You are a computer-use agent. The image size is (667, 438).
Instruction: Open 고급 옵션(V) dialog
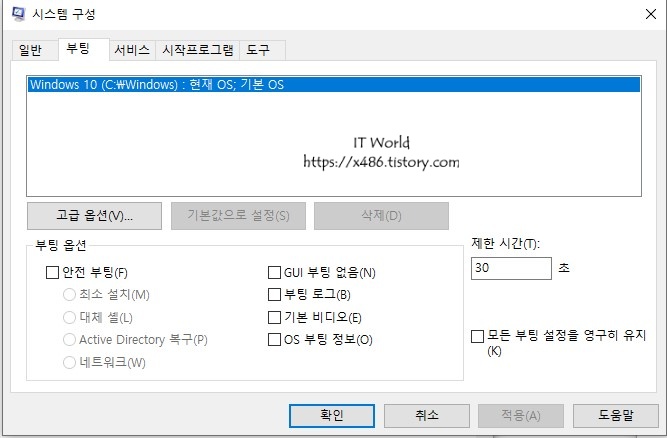[x=94, y=216]
